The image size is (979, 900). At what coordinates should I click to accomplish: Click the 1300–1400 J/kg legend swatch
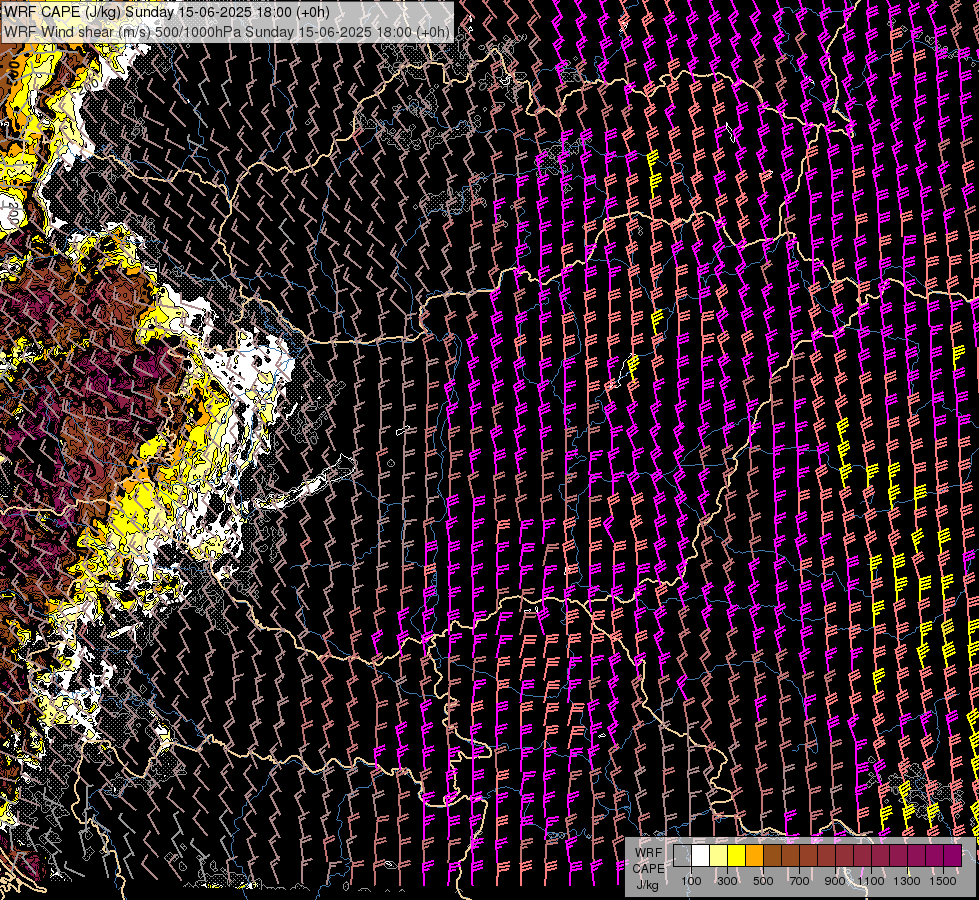click(917, 855)
